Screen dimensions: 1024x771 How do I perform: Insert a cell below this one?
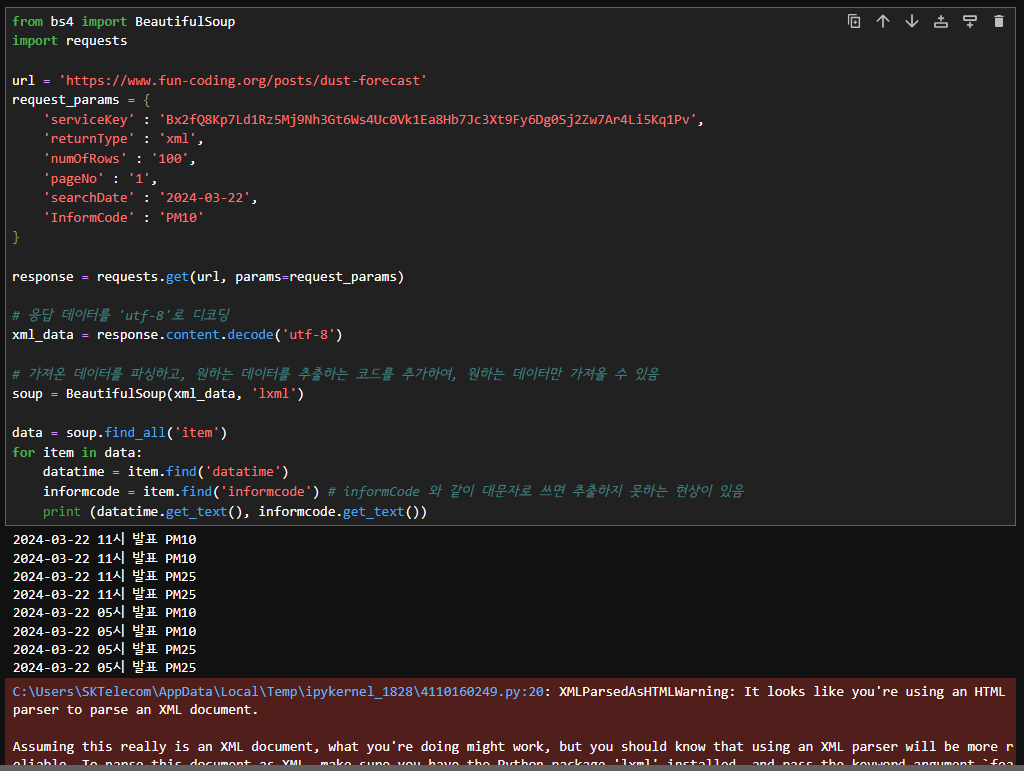pyautogui.click(x=970, y=22)
